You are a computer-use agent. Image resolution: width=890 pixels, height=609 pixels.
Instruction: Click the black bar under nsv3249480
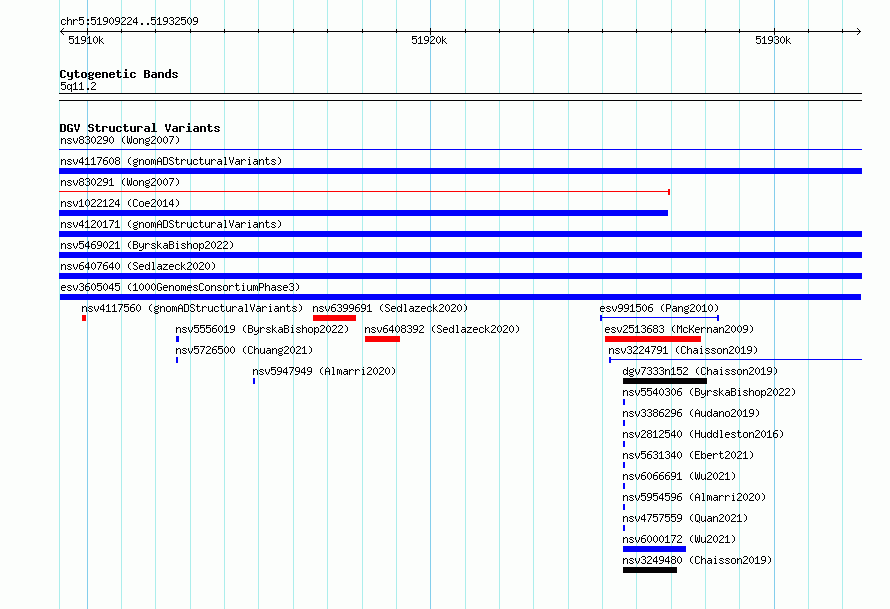pos(650,570)
